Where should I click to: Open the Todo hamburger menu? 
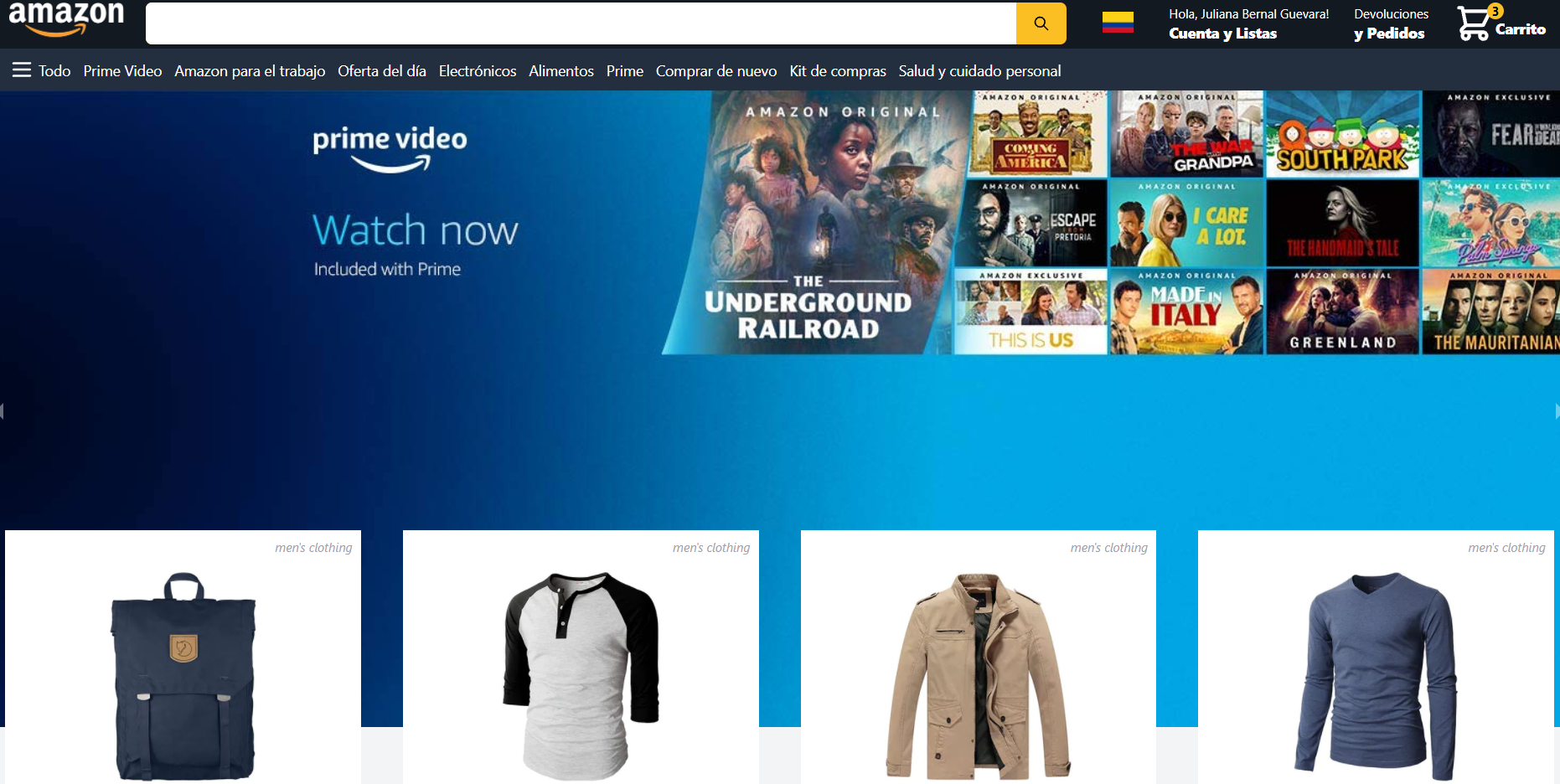[x=41, y=71]
